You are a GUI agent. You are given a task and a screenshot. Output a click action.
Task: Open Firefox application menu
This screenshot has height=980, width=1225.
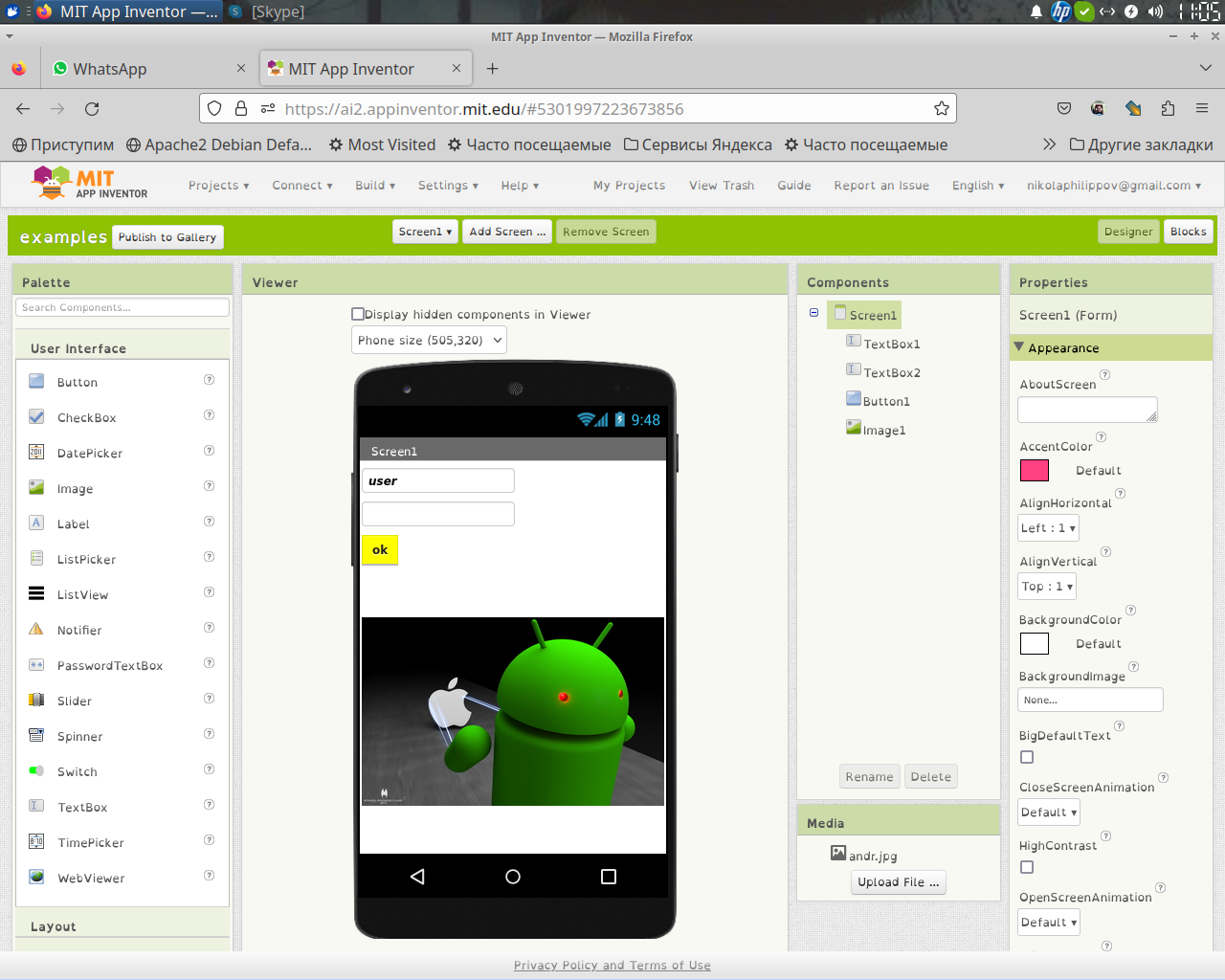1202,109
